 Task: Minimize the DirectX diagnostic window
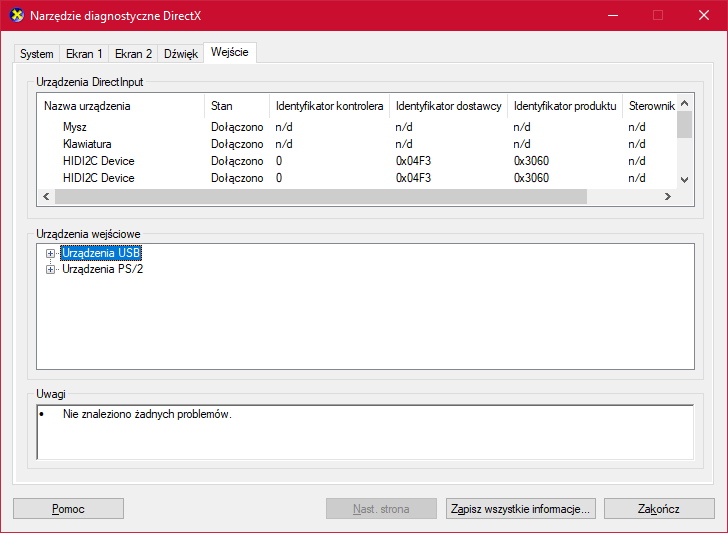(613, 15)
